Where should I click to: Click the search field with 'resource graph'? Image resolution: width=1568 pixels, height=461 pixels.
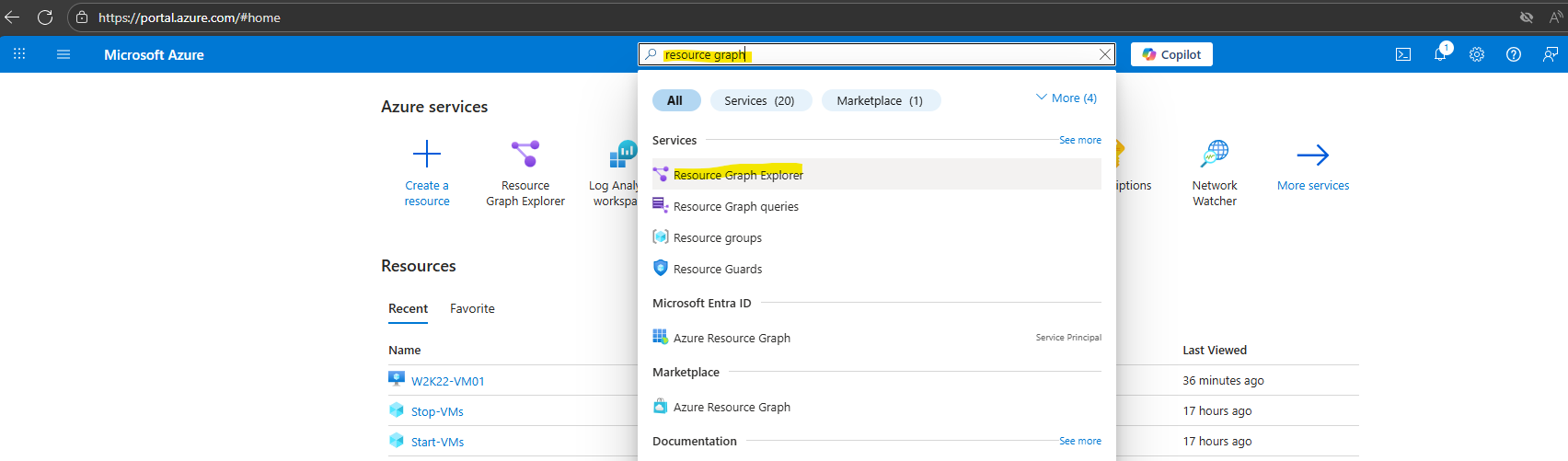(x=876, y=54)
